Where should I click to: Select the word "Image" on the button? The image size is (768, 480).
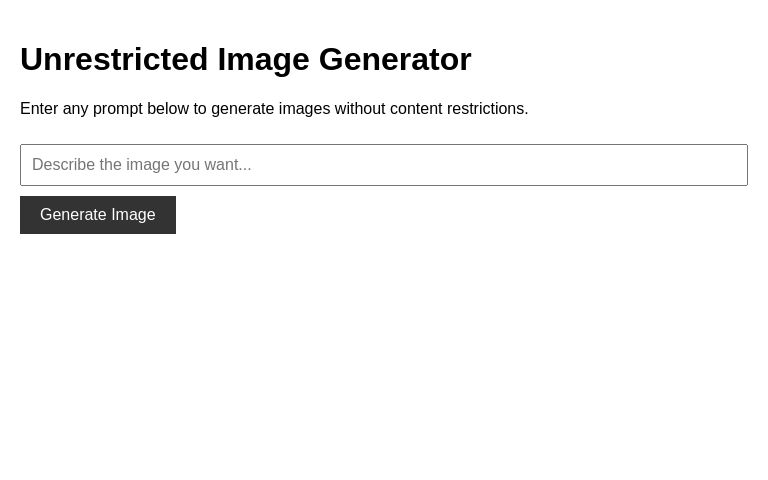[x=133, y=215]
